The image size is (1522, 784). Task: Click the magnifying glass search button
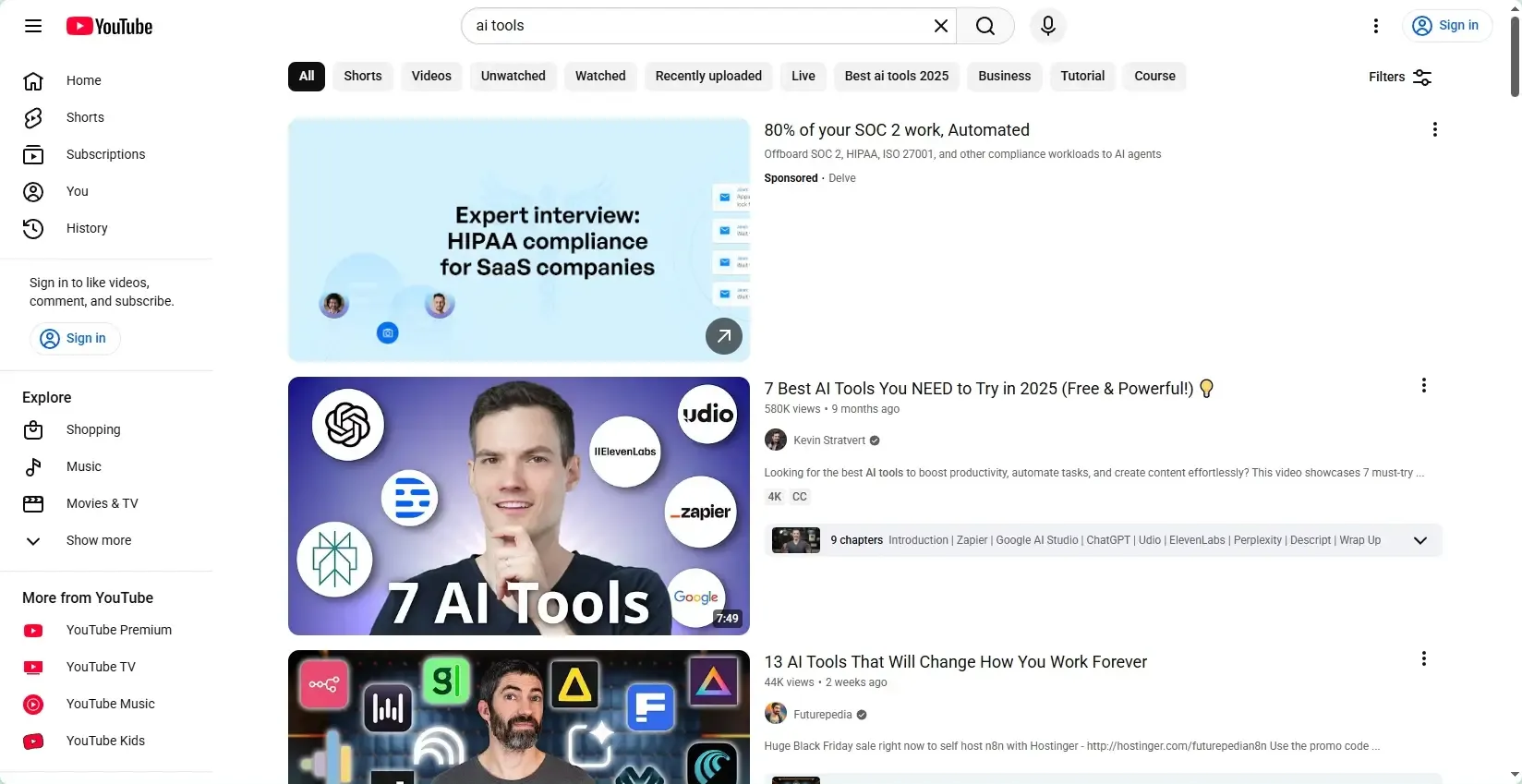[985, 26]
